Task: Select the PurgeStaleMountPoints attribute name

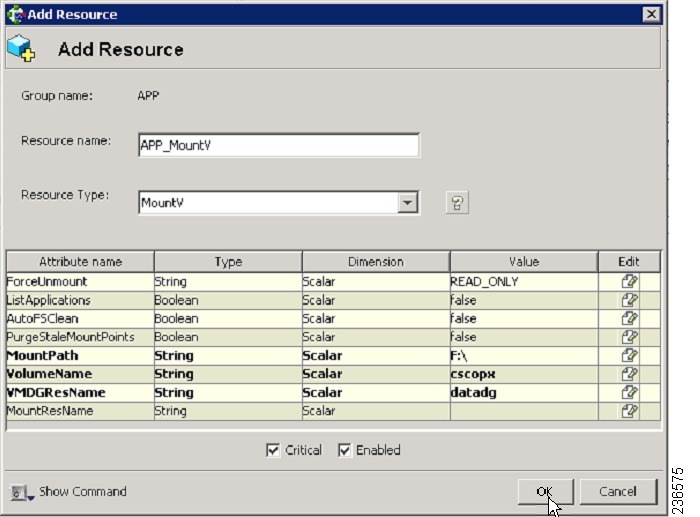Action: pos(71,337)
